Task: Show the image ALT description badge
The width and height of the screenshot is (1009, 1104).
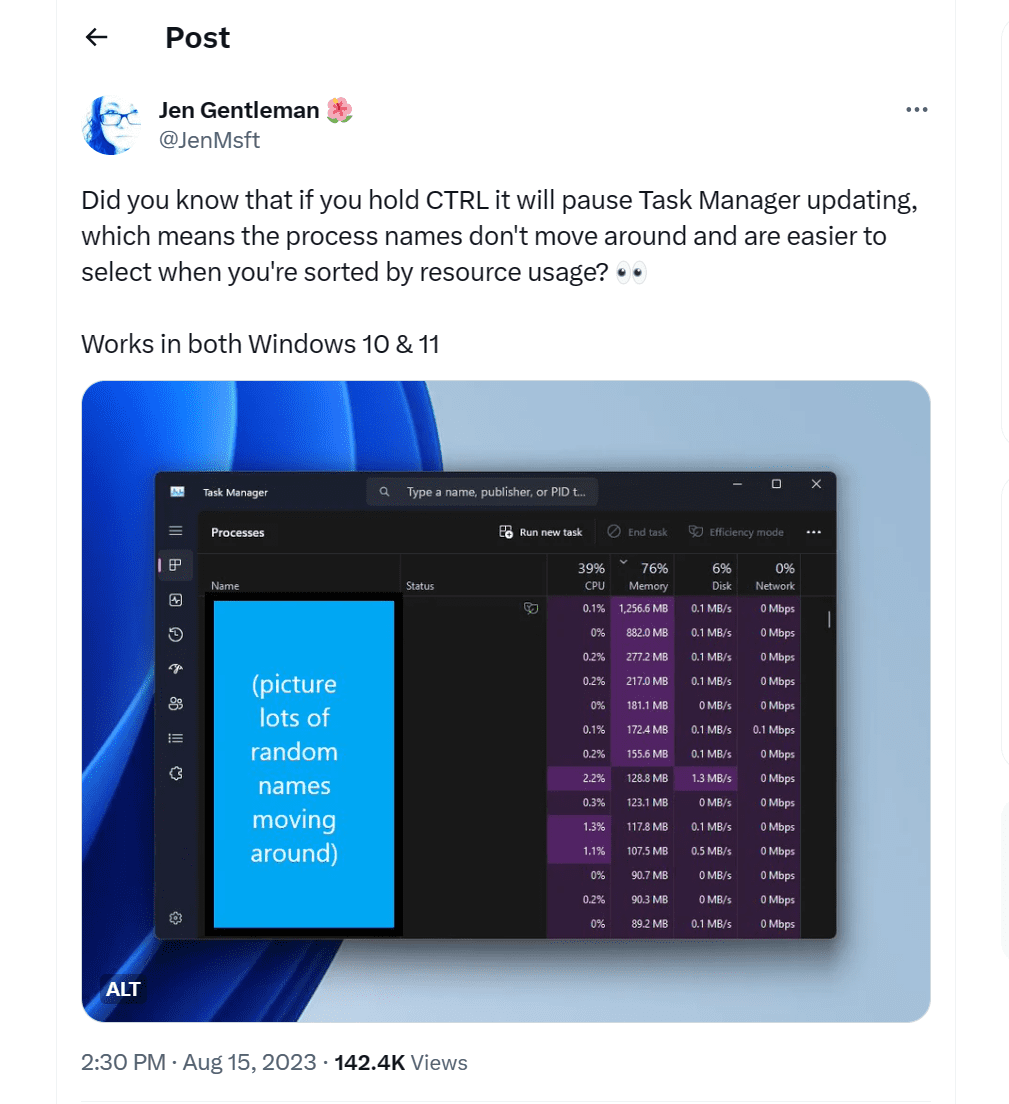Action: pos(124,990)
